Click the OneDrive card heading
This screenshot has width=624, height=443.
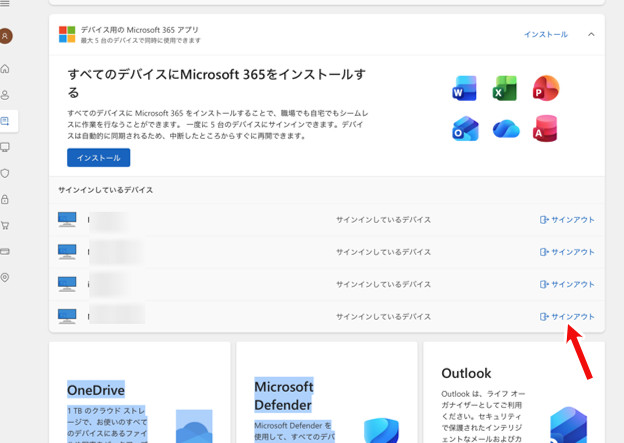tap(96, 390)
